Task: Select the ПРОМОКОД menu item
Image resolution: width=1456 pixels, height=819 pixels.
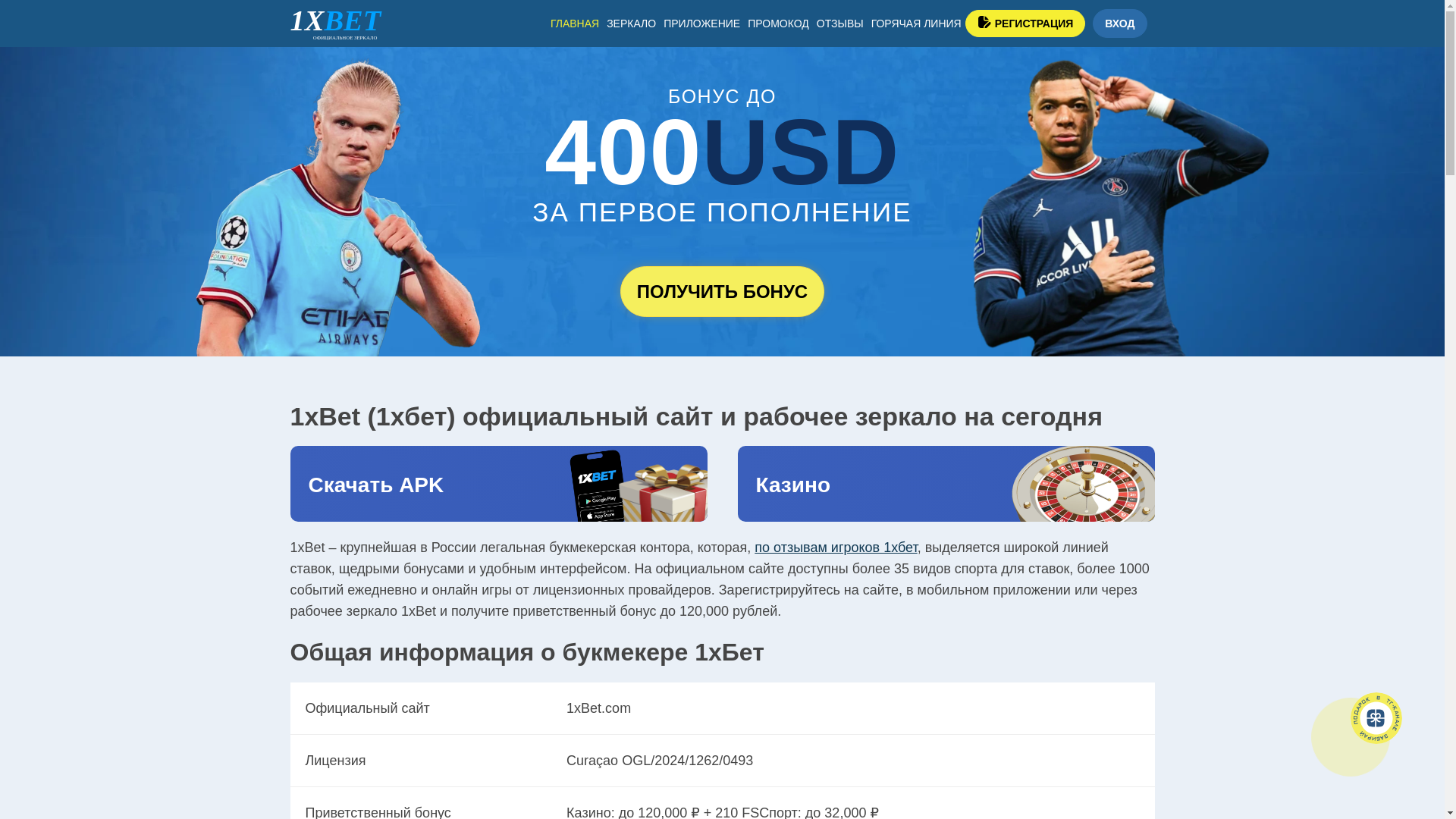Action: pos(778,24)
